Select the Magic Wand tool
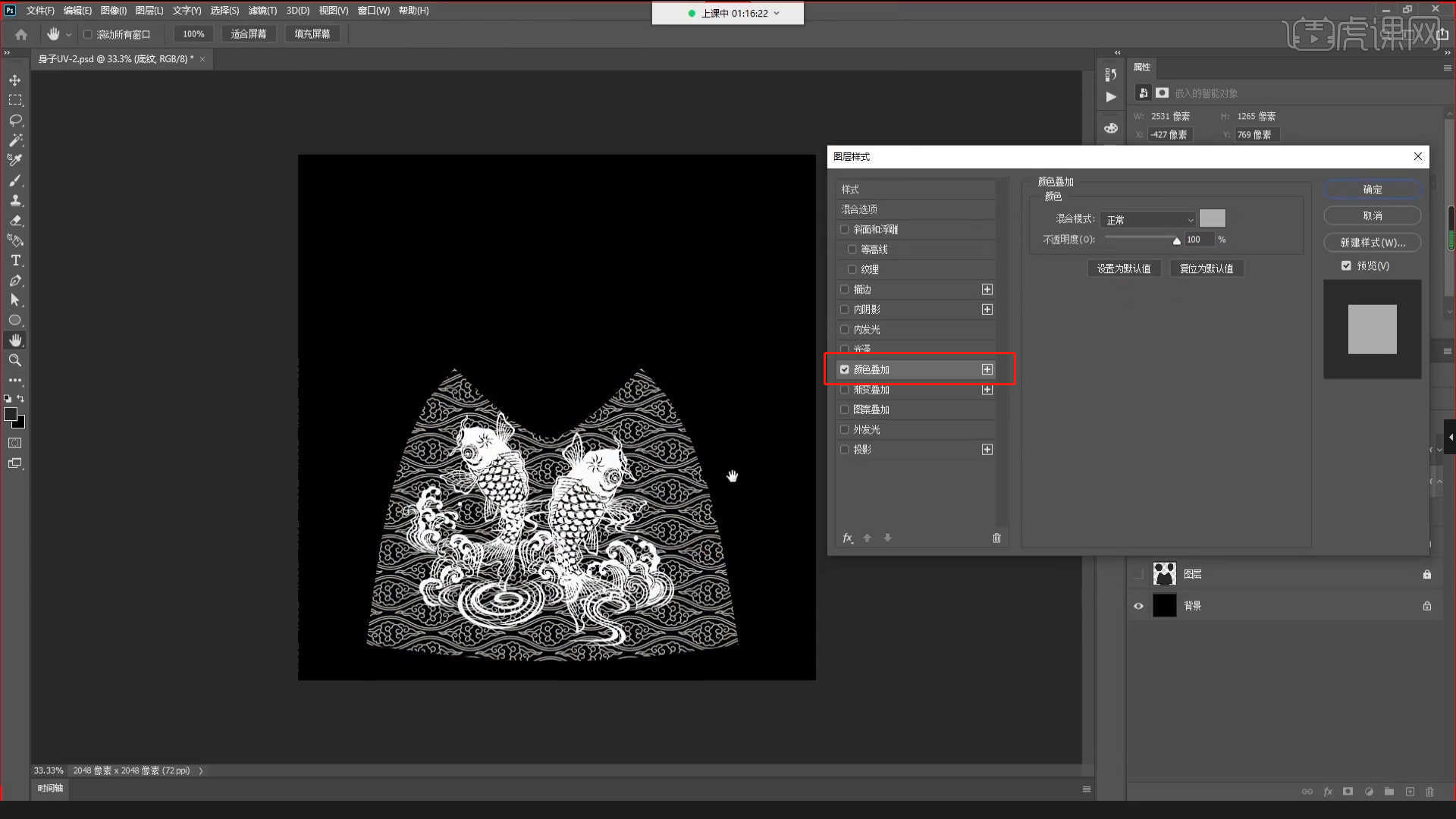The width and height of the screenshot is (1456, 819). tap(15, 140)
